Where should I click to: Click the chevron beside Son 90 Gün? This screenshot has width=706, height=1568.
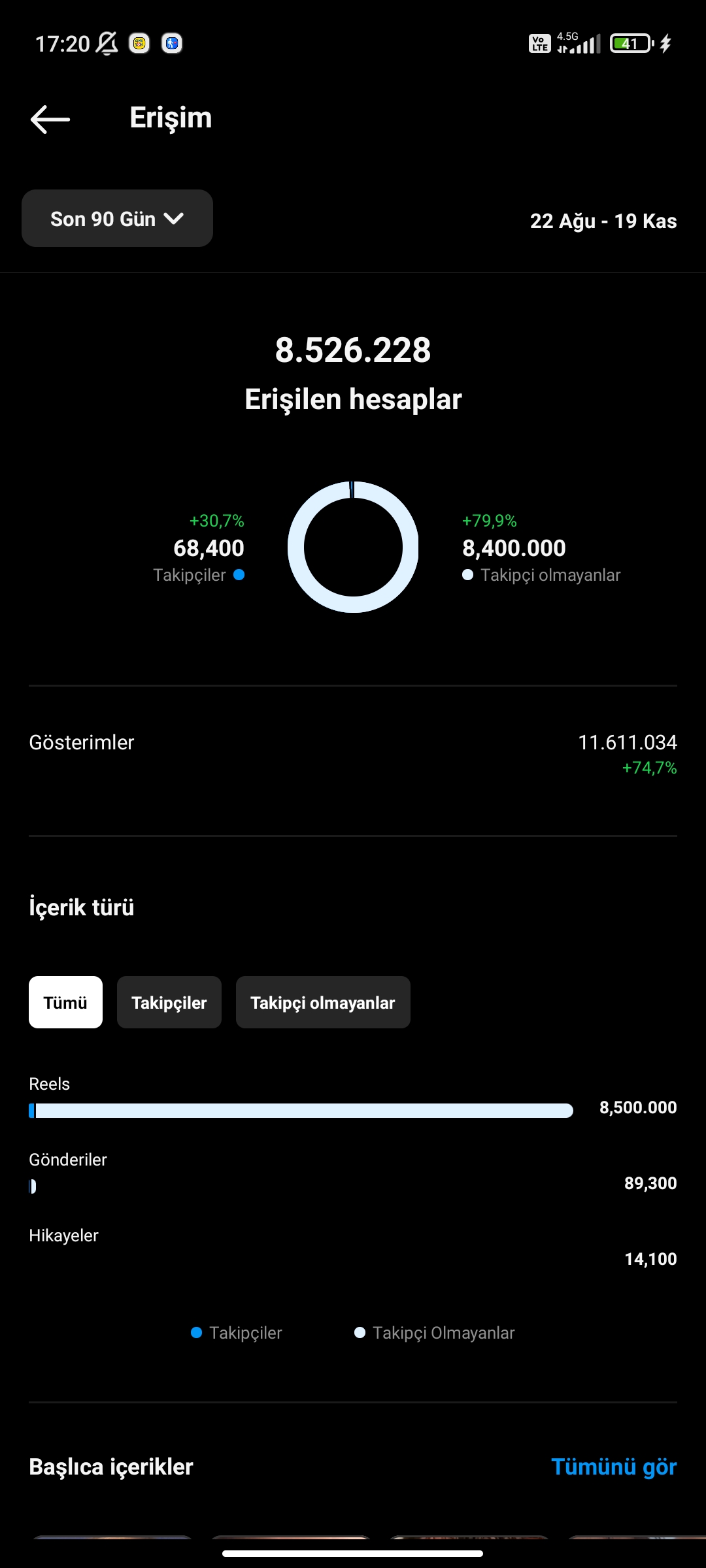[174, 219]
